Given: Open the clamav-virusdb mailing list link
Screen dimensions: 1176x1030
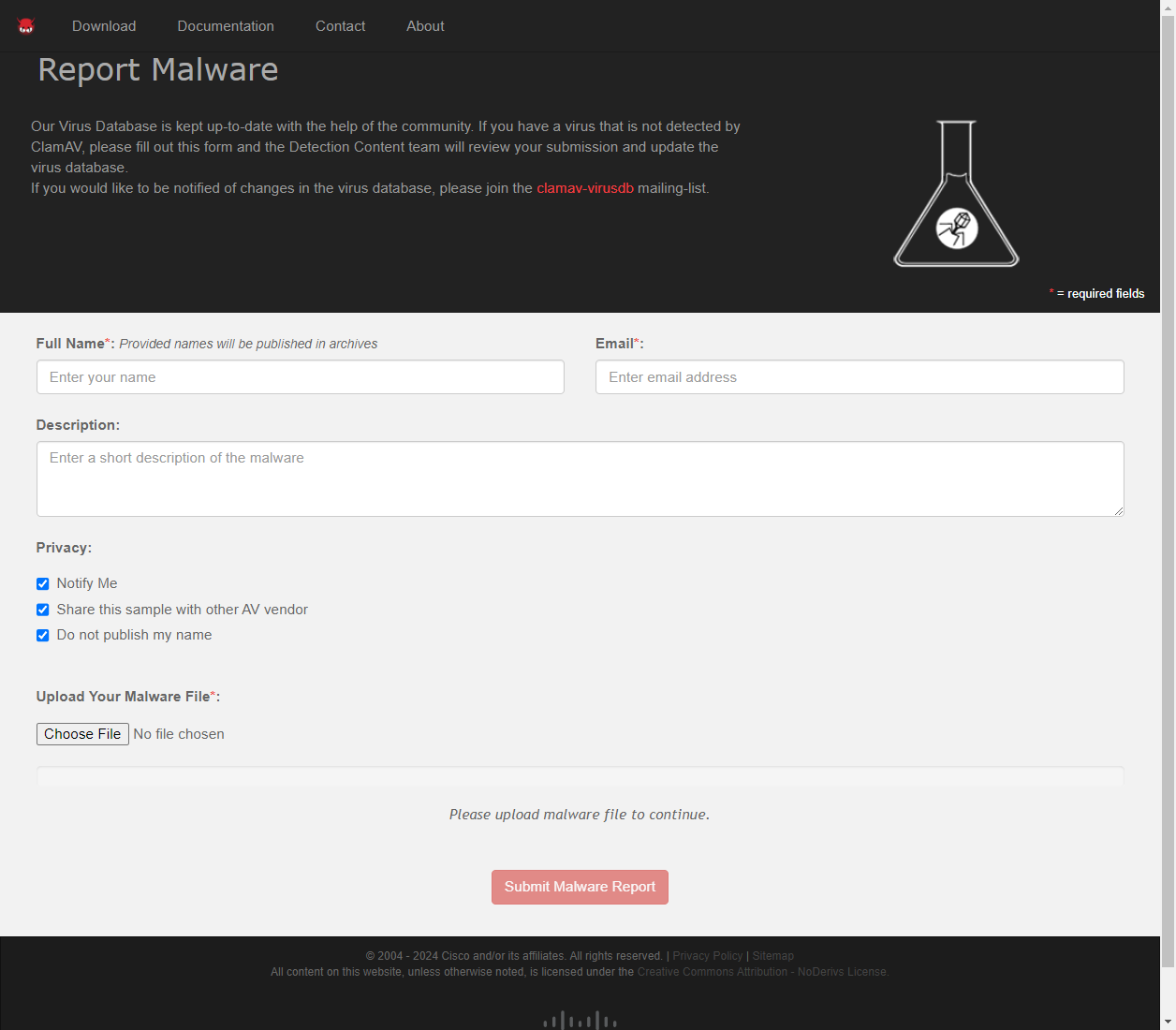Looking at the screenshot, I should tap(584, 187).
